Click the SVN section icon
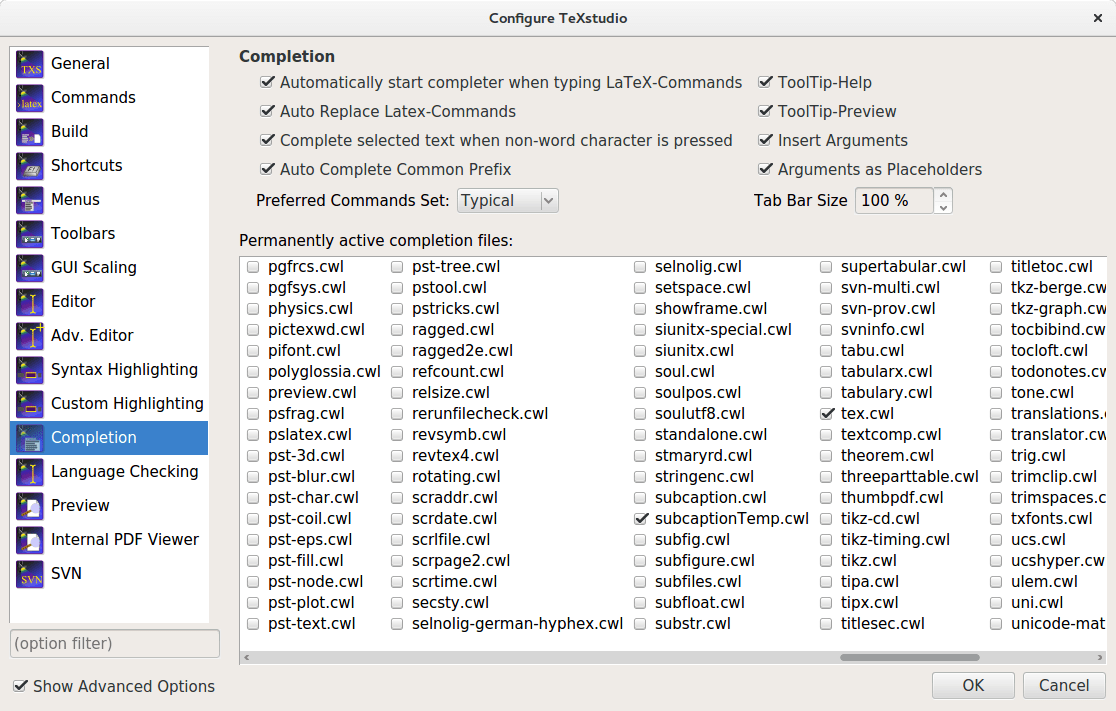 pyautogui.click(x=30, y=574)
